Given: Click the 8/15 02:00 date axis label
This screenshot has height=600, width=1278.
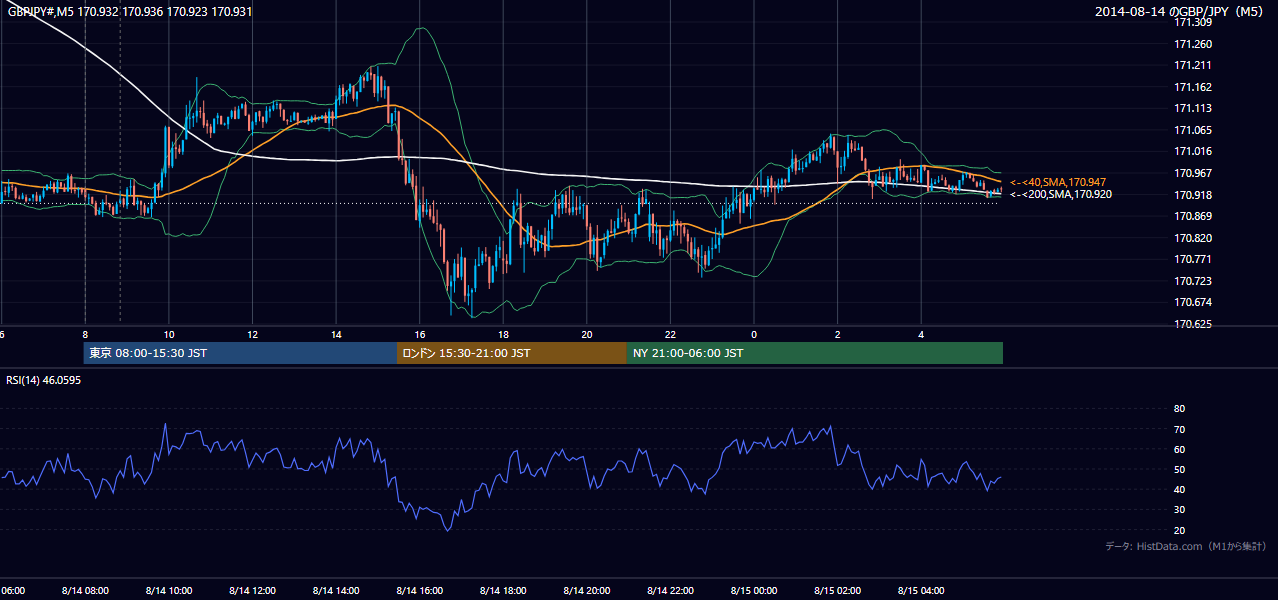Looking at the screenshot, I should [838, 590].
